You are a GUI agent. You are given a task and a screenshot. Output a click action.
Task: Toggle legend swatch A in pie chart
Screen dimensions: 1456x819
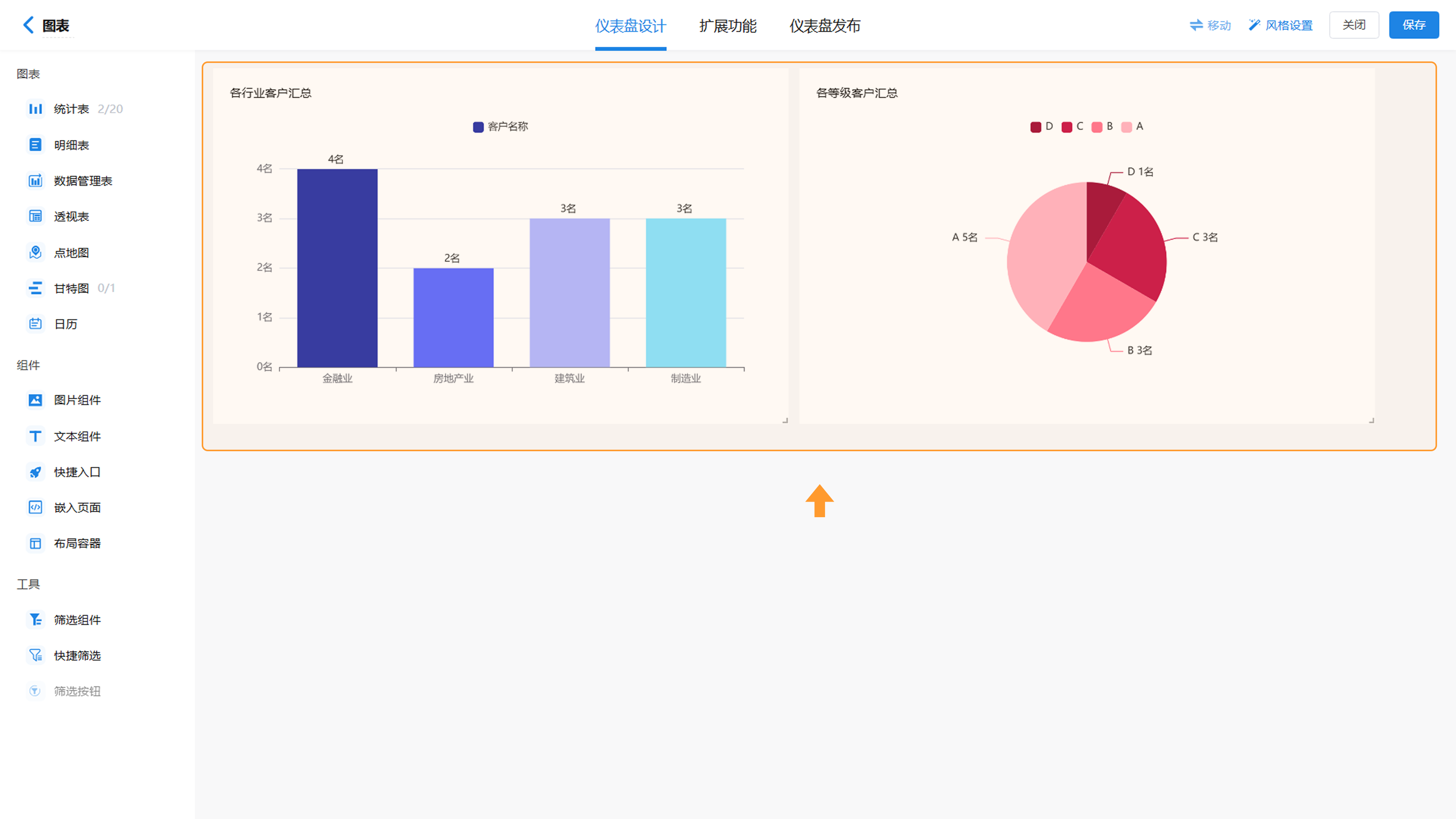(1127, 127)
